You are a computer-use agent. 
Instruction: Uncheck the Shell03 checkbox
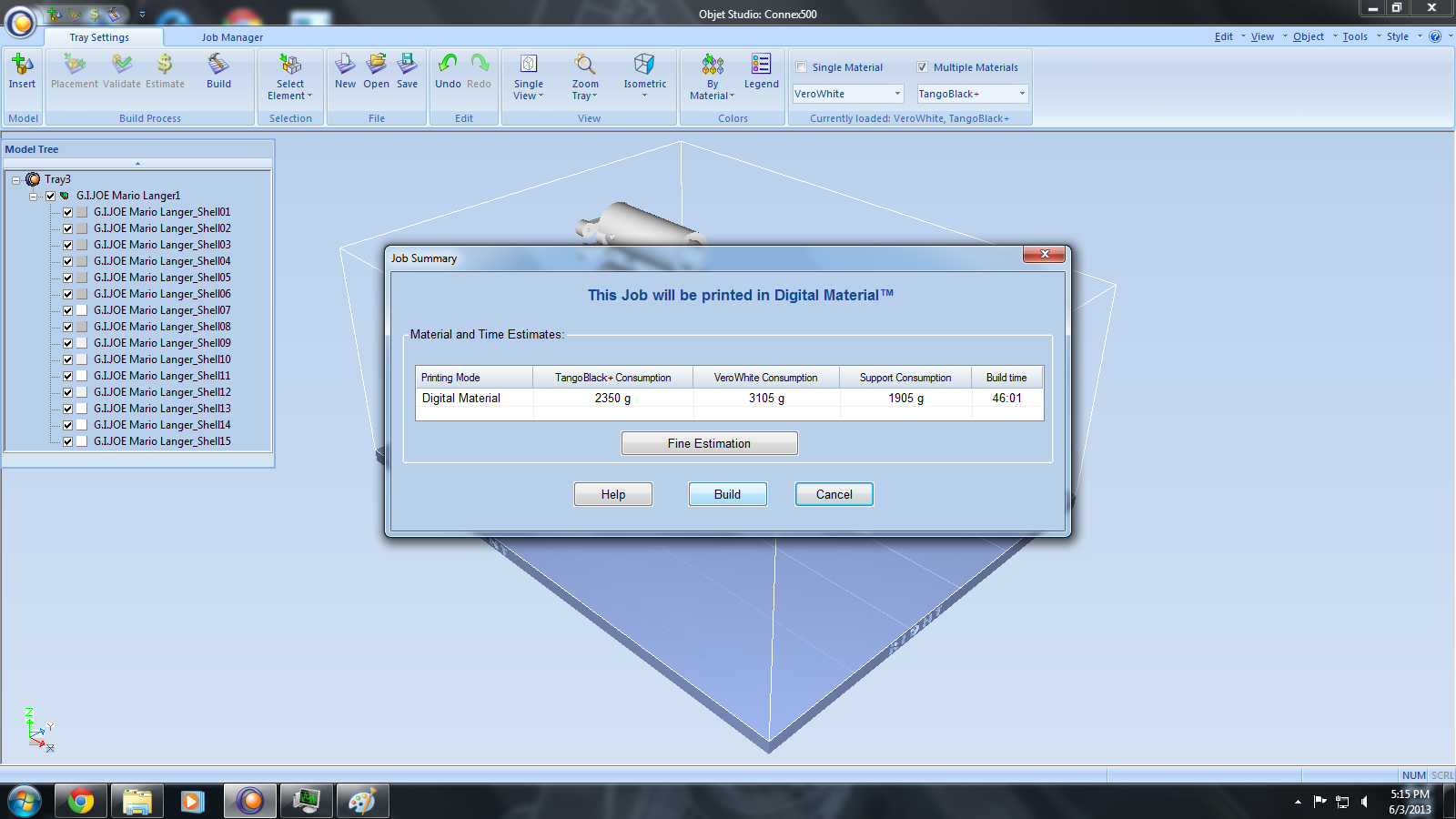coord(67,245)
